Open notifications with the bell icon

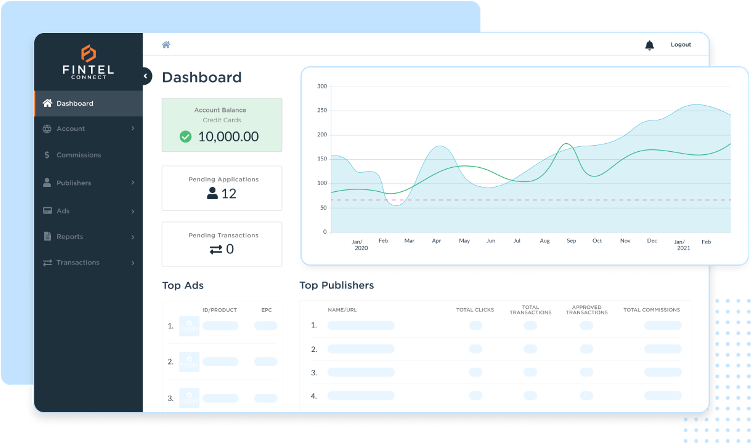pos(649,45)
